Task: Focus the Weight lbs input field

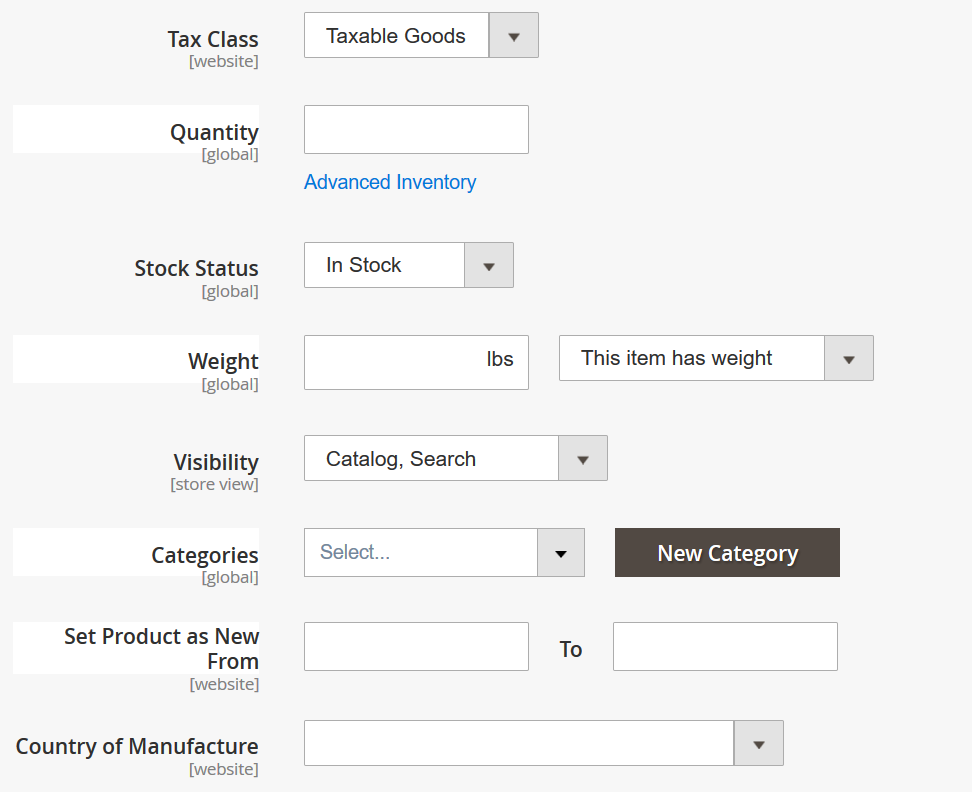Action: coord(396,362)
